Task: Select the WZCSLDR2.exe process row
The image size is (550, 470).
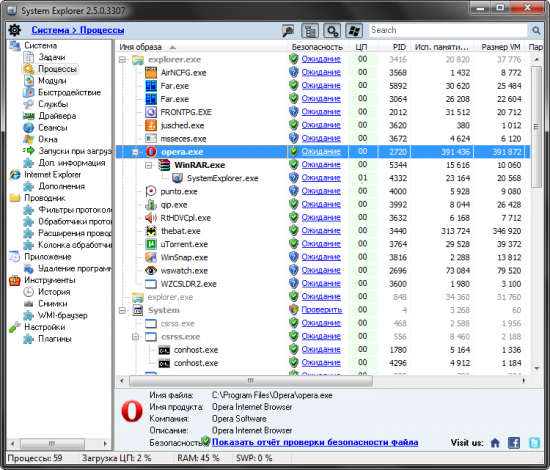Action: (323, 284)
